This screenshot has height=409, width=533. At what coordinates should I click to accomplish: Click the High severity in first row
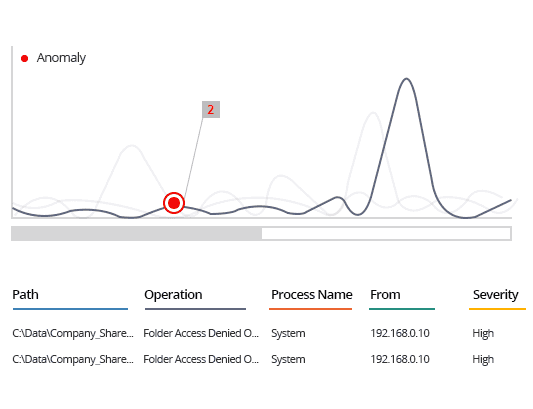tap(483, 333)
